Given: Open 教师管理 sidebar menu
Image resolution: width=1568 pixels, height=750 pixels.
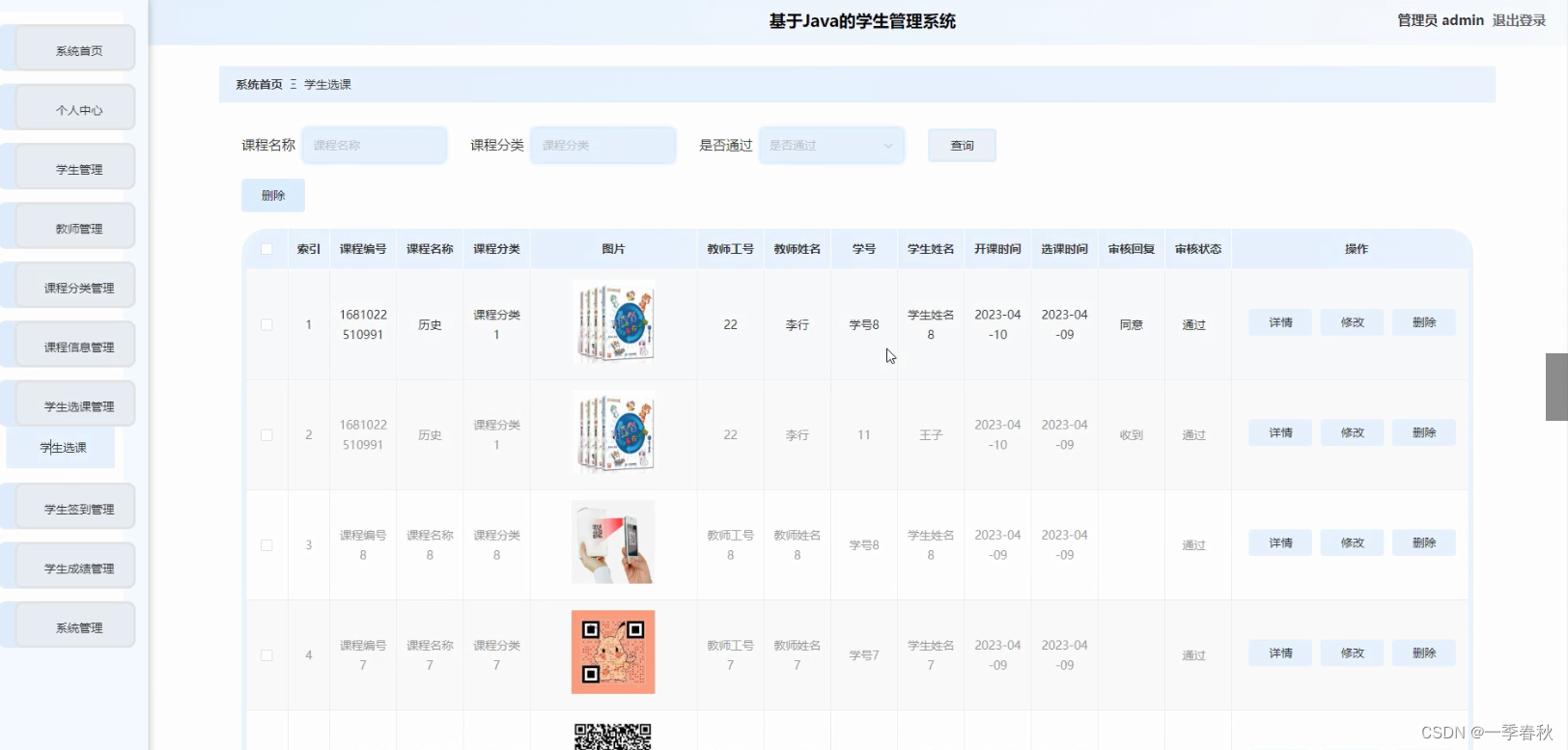Looking at the screenshot, I should tap(74, 228).
